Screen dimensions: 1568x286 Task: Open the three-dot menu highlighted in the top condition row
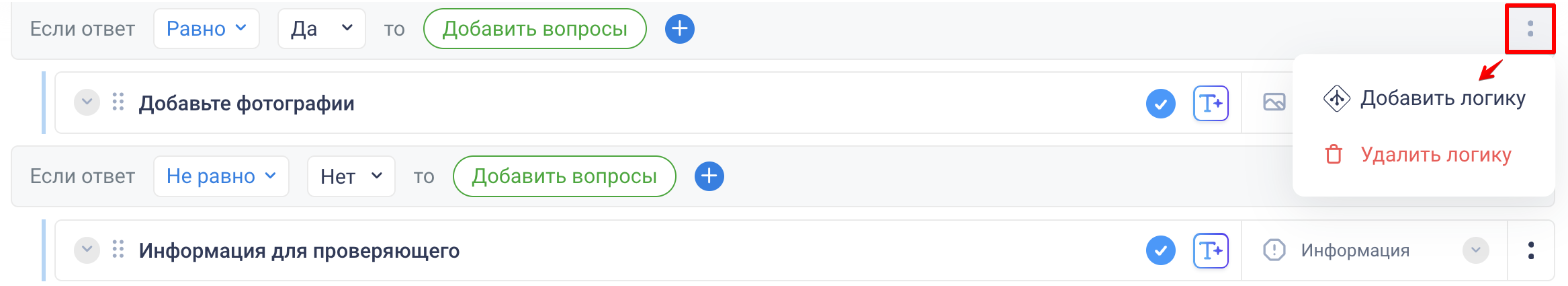1530,29
